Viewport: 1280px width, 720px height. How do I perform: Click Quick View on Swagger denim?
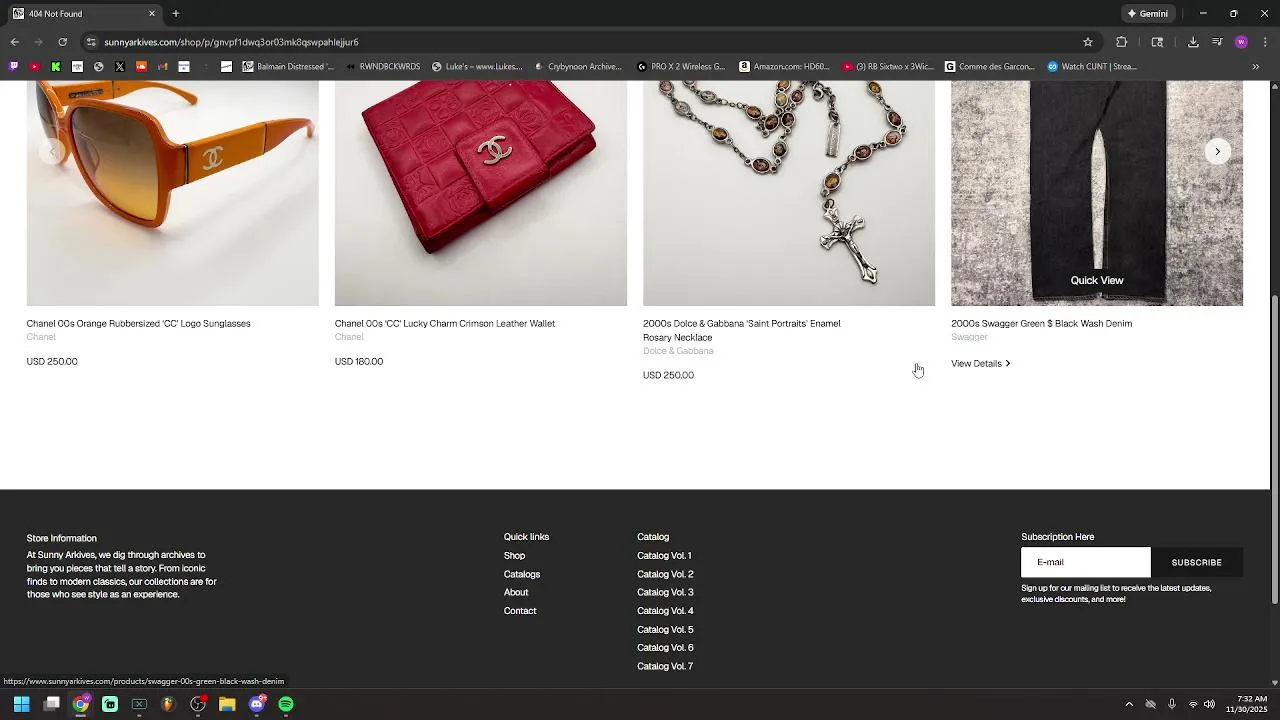tap(1097, 281)
